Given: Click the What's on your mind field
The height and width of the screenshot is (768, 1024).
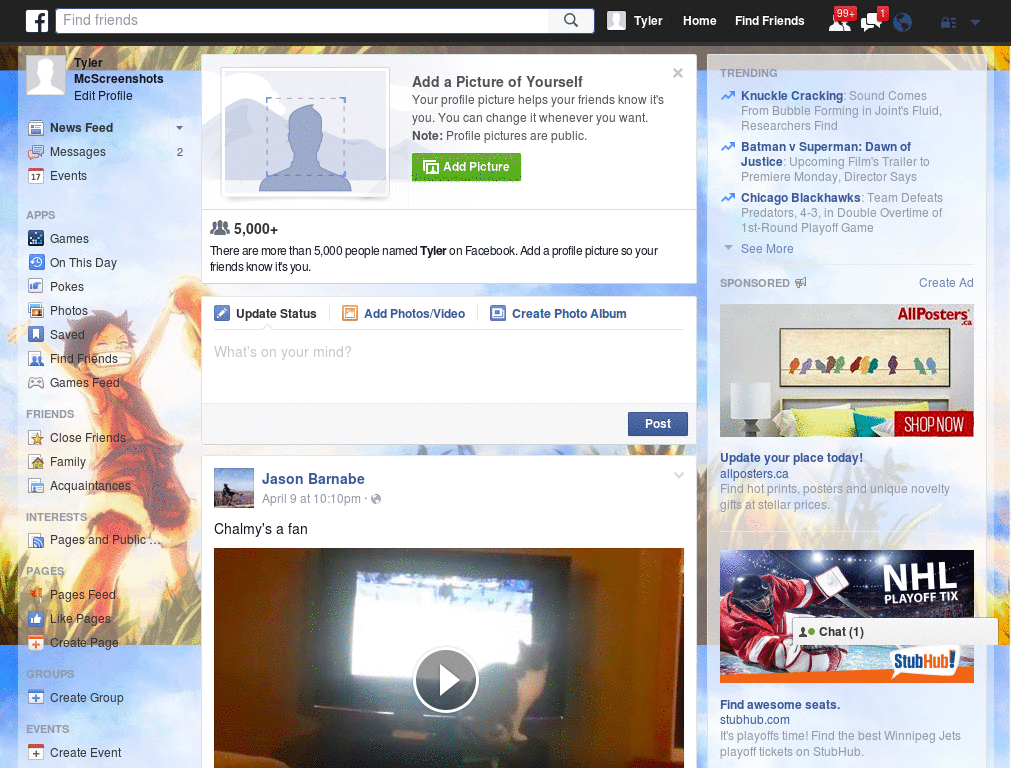Looking at the screenshot, I should [448, 353].
